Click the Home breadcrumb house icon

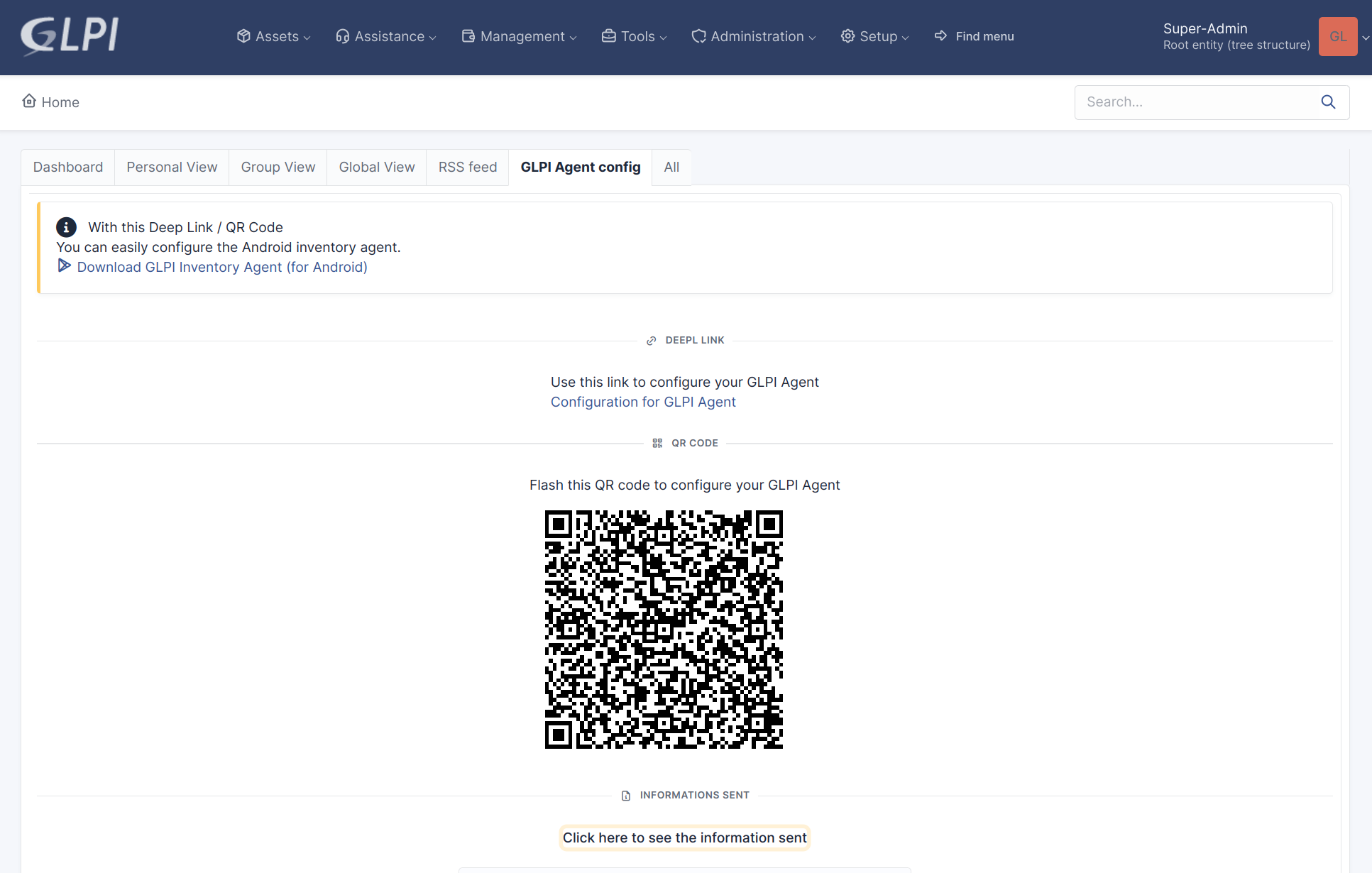tap(29, 101)
